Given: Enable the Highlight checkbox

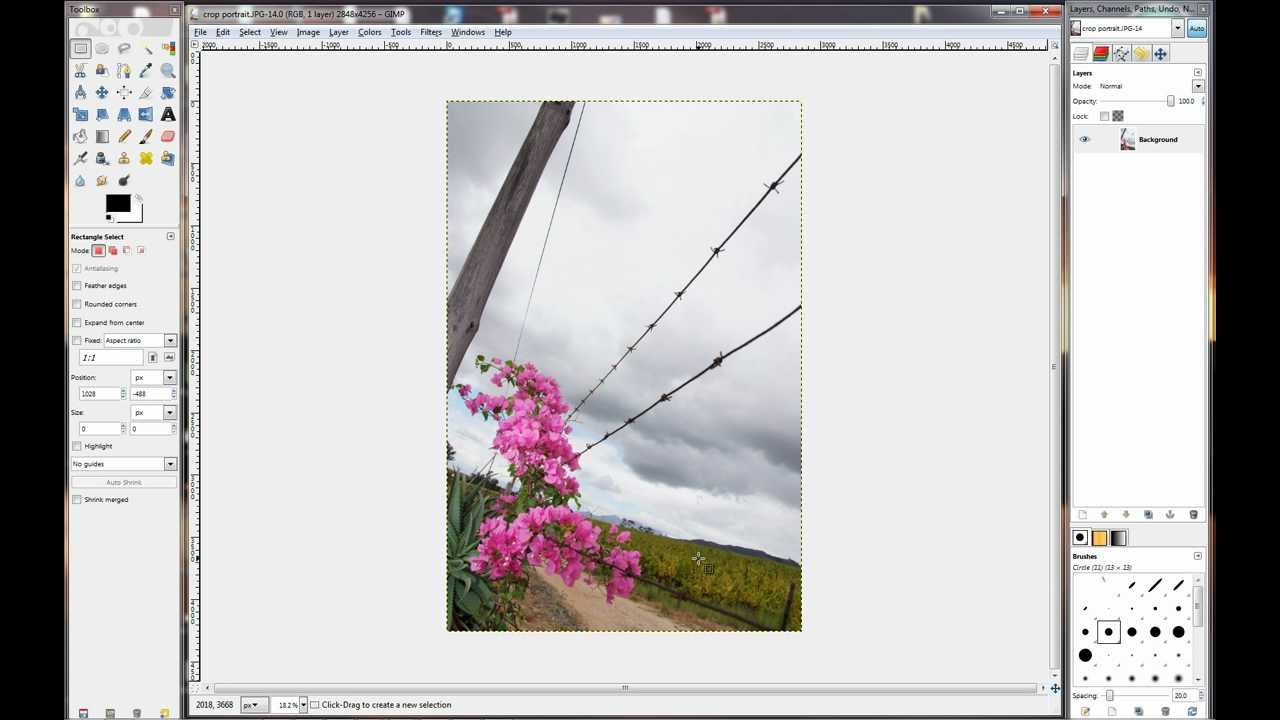Looking at the screenshot, I should 77,446.
